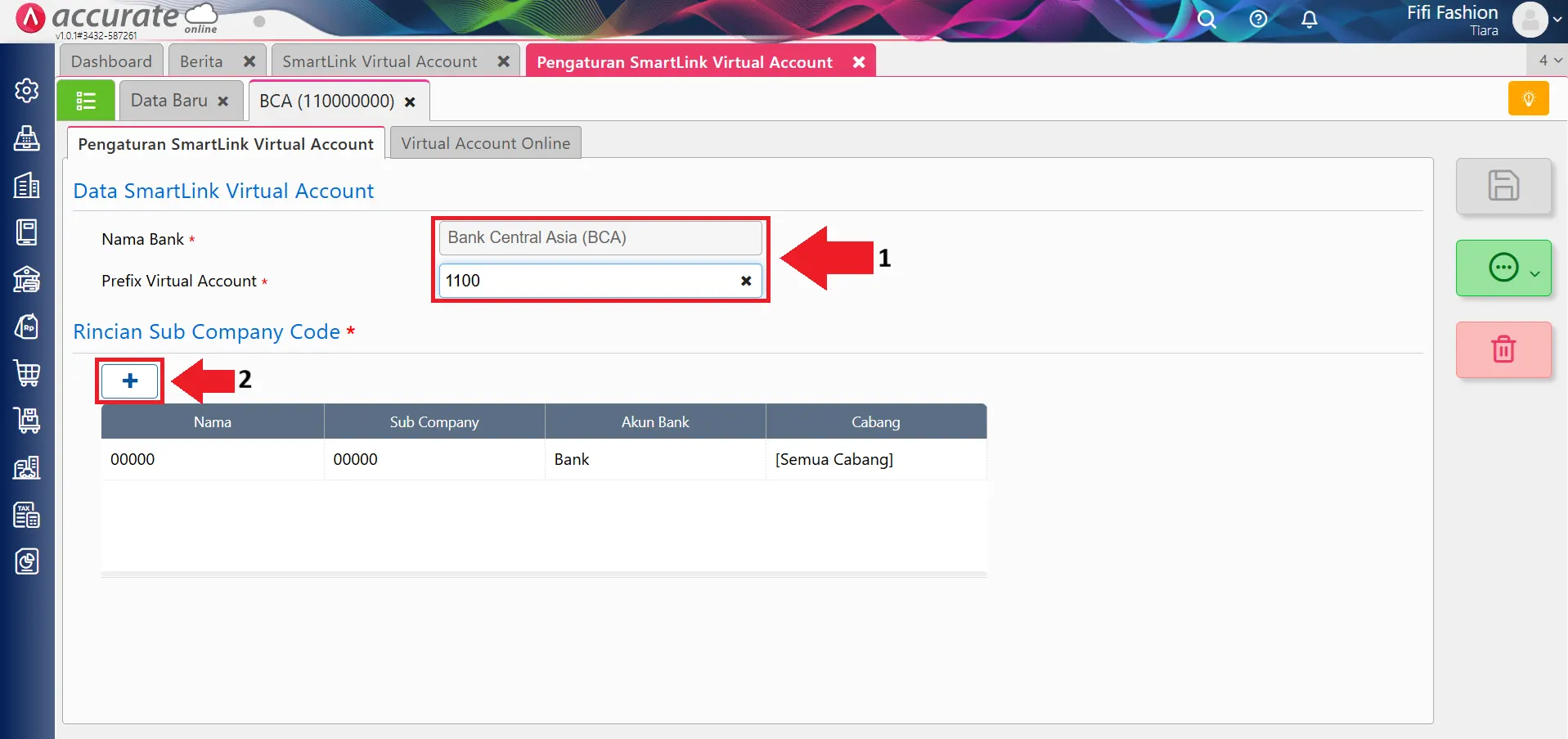Click the yellow lightbulb tips icon
1568x739 pixels.
pos(1528,99)
